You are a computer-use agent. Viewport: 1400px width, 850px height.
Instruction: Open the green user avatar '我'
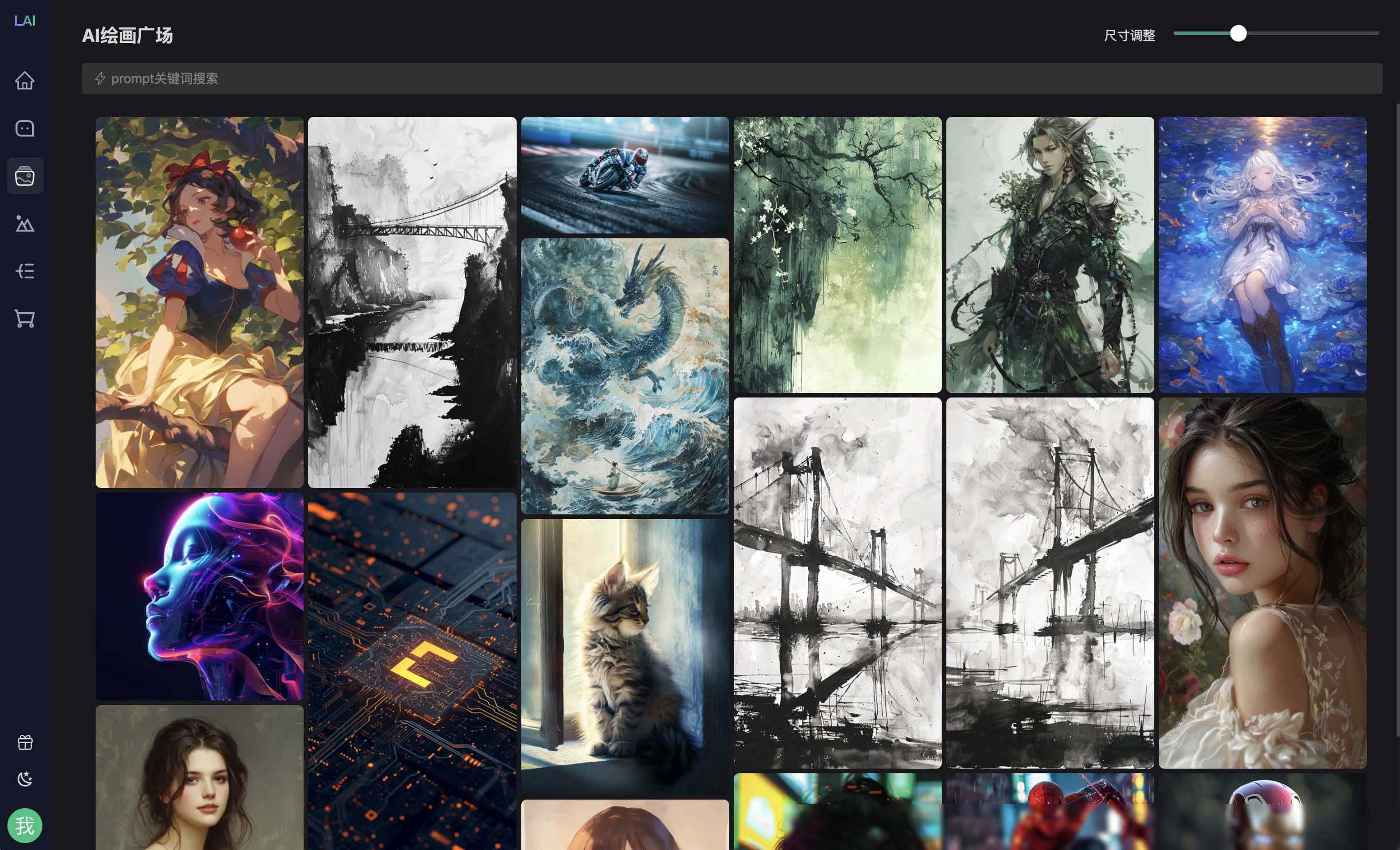pyautogui.click(x=25, y=825)
